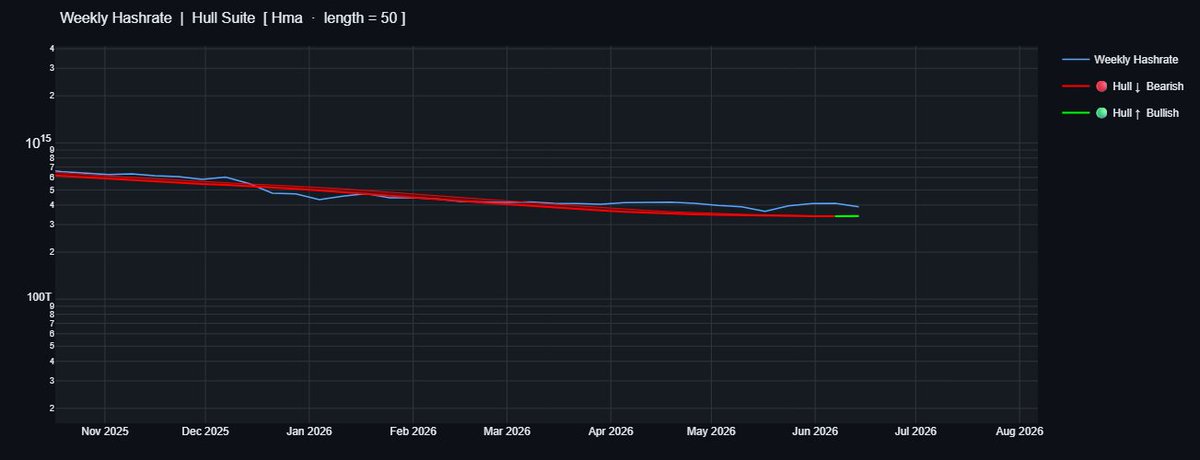Image resolution: width=1200 pixels, height=460 pixels.
Task: Click the Feb 2026 x-axis label
Action: 412,432
